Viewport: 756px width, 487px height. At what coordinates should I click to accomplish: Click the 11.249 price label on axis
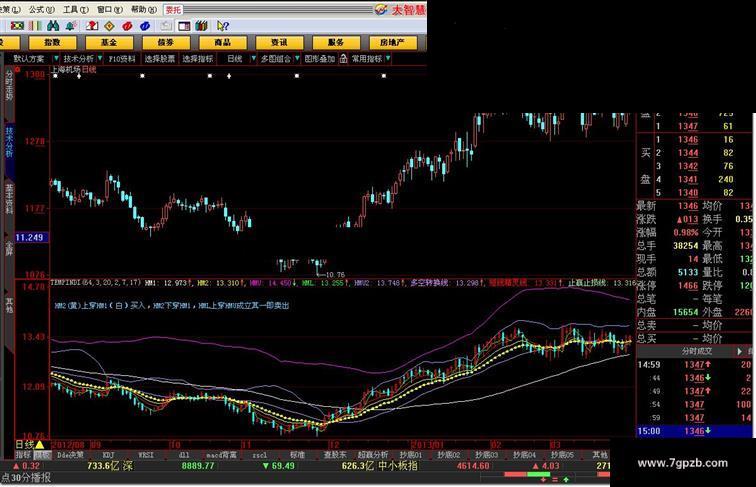pyautogui.click(x=31, y=237)
